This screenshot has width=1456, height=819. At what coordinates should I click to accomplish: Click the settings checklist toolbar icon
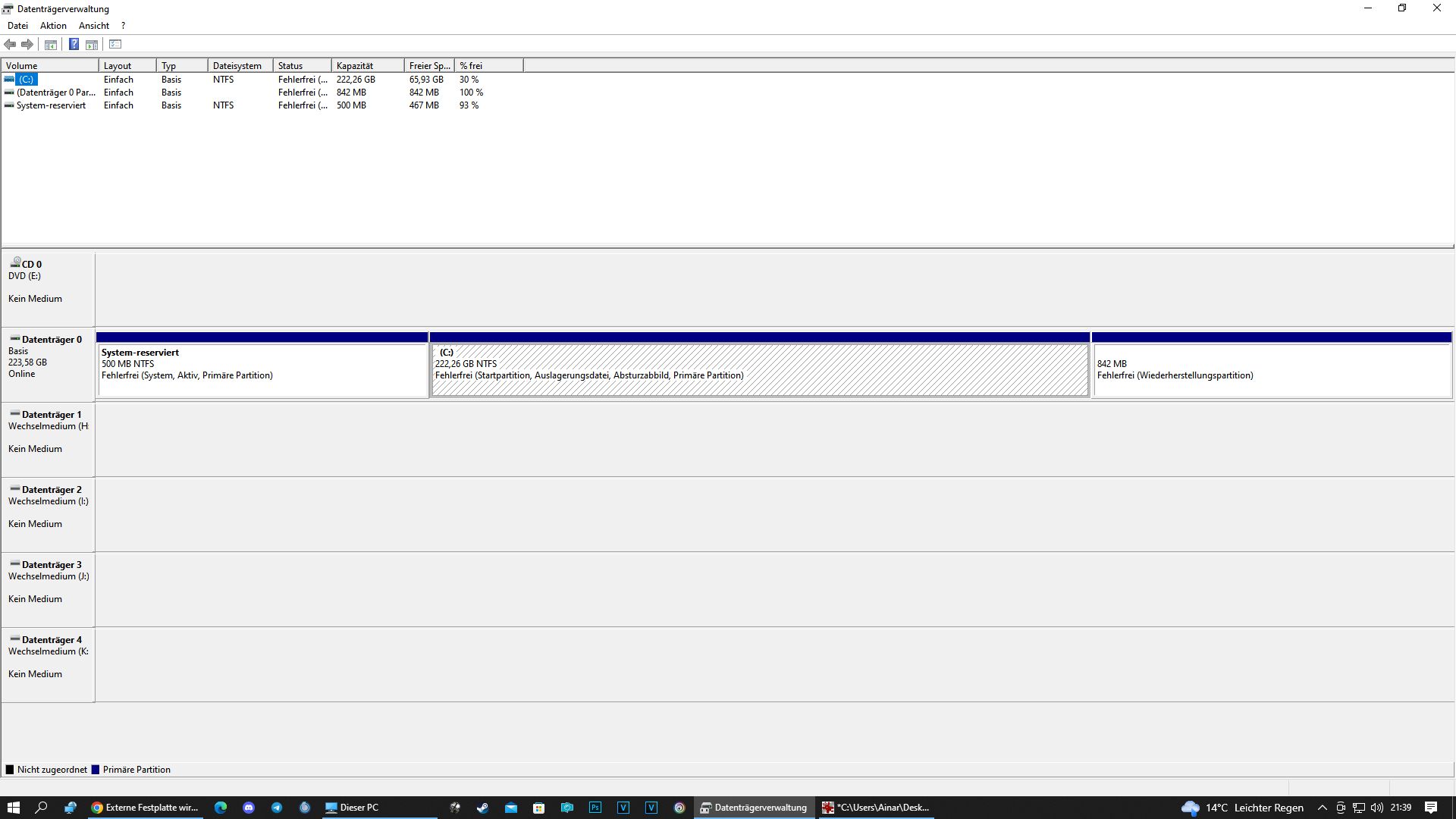click(115, 45)
